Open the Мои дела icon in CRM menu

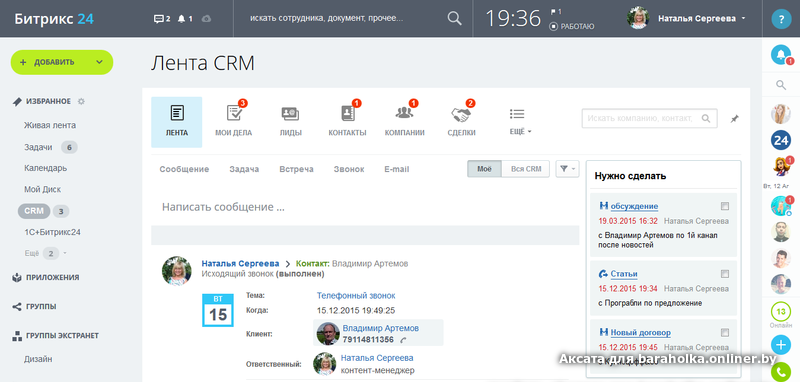tap(234, 113)
